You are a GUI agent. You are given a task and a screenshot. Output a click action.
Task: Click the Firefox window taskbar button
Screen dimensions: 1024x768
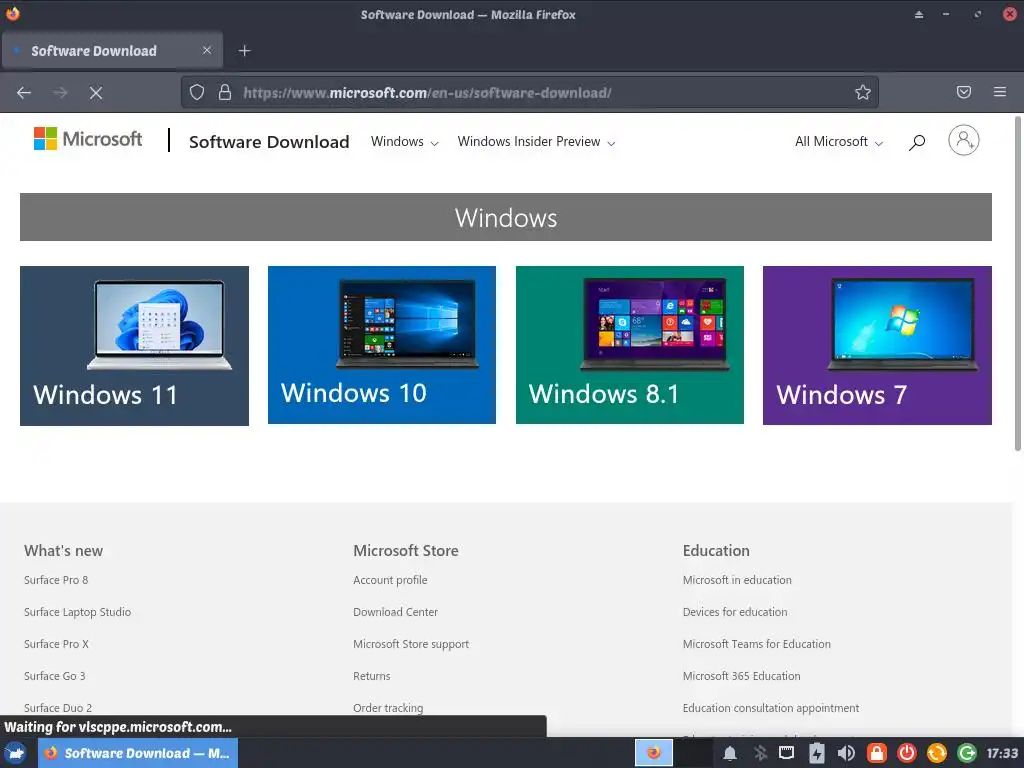(x=138, y=753)
